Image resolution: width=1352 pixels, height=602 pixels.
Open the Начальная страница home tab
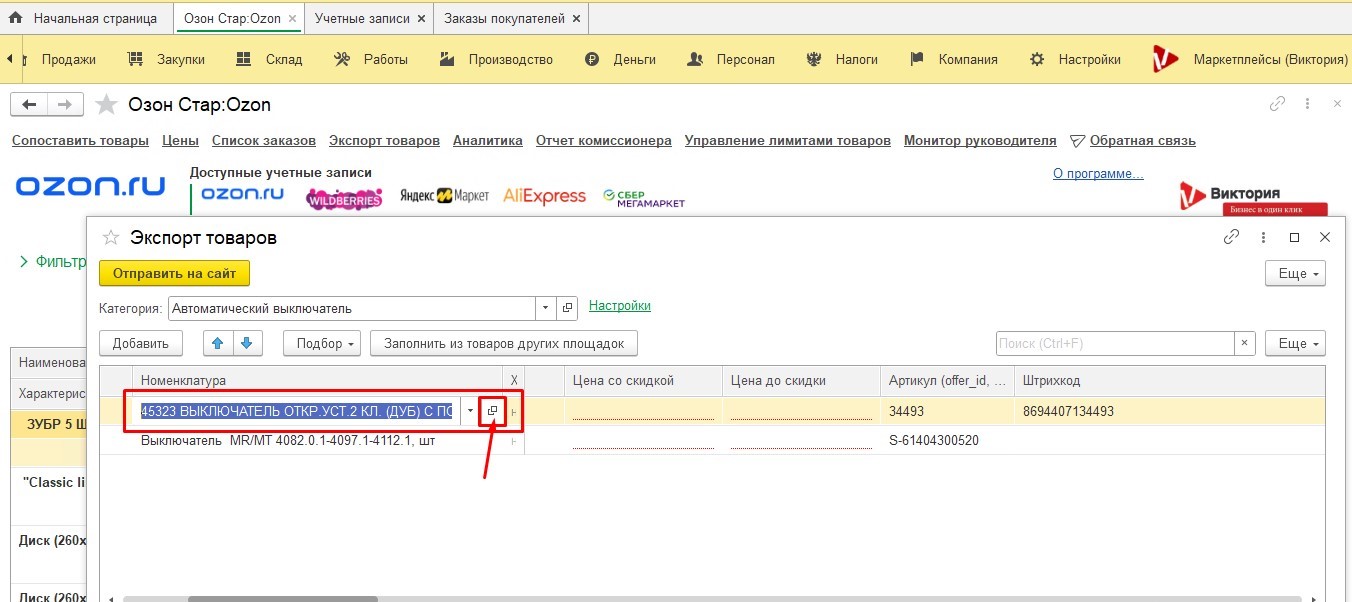83,18
